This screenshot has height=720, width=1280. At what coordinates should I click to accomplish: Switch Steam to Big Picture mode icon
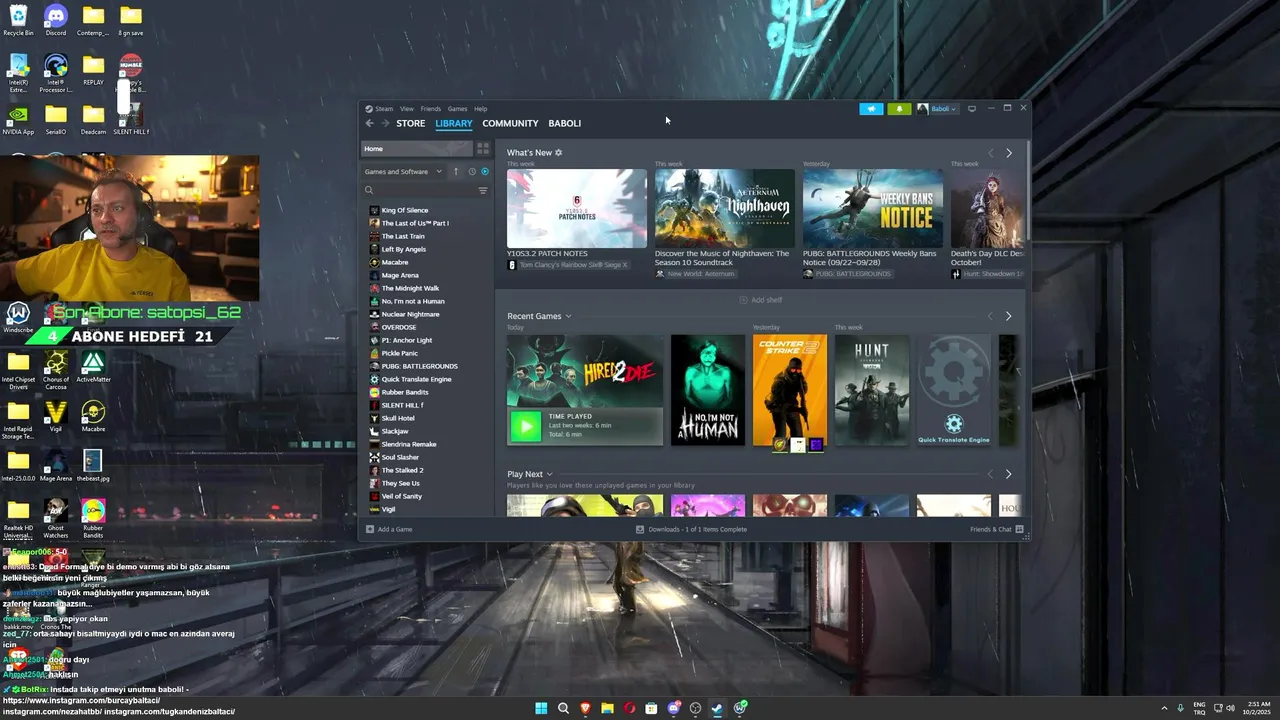click(x=971, y=109)
